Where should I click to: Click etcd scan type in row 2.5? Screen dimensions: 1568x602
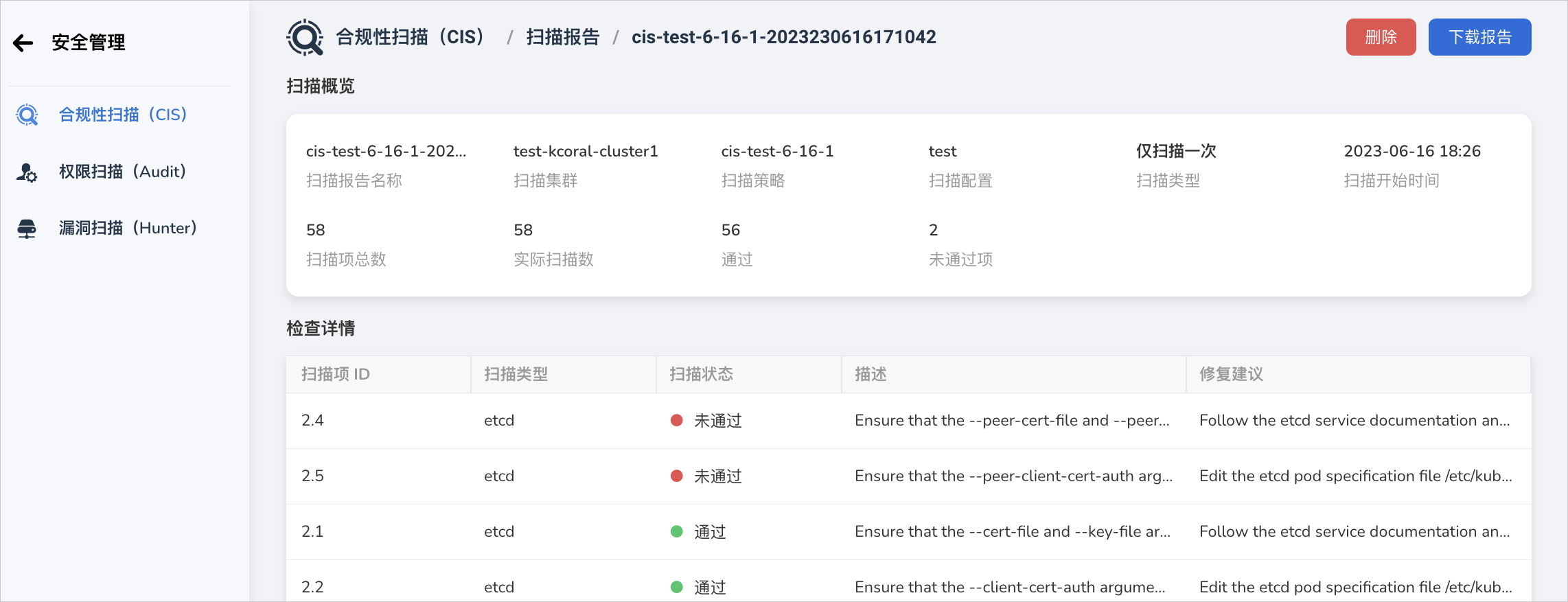[499, 476]
